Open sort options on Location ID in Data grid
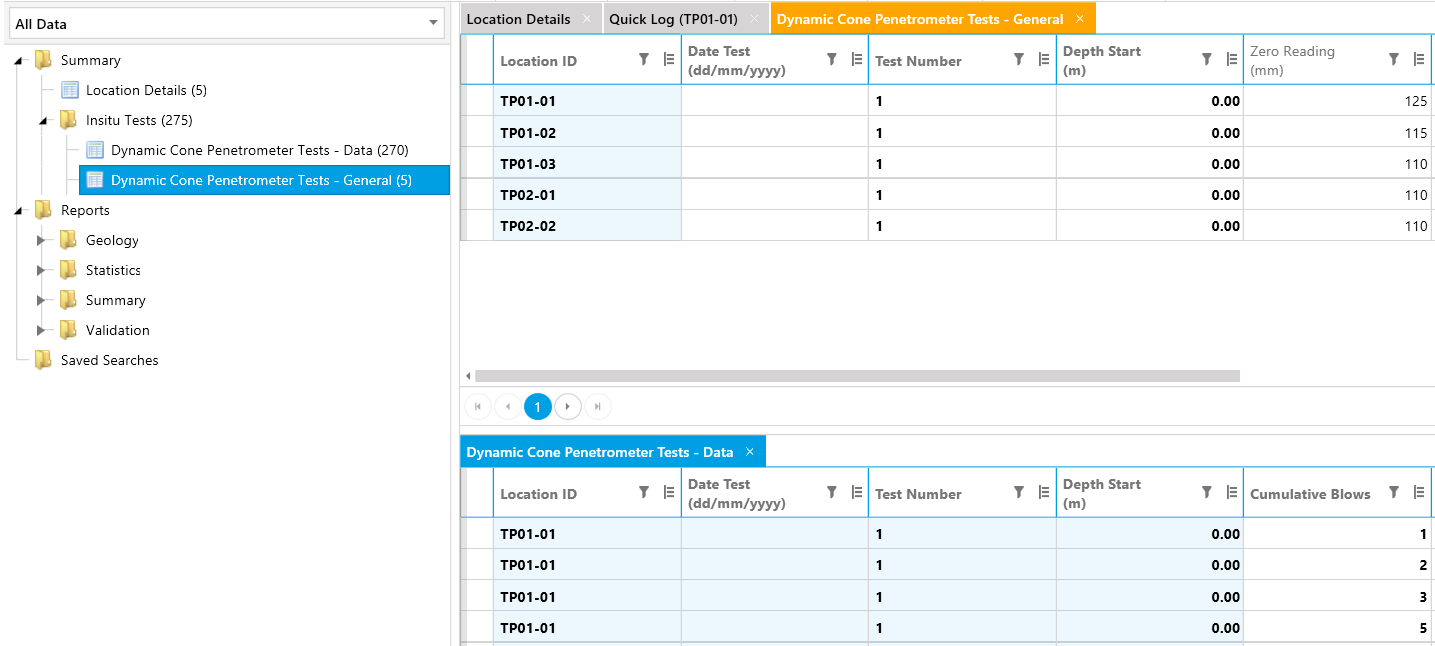This screenshot has width=1435, height=646. [667, 492]
